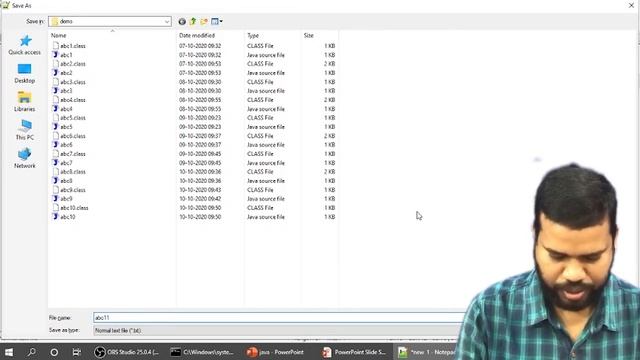Click Type cell of abc10 row
Viewport: 640px width, 360px height.
pos(266,217)
